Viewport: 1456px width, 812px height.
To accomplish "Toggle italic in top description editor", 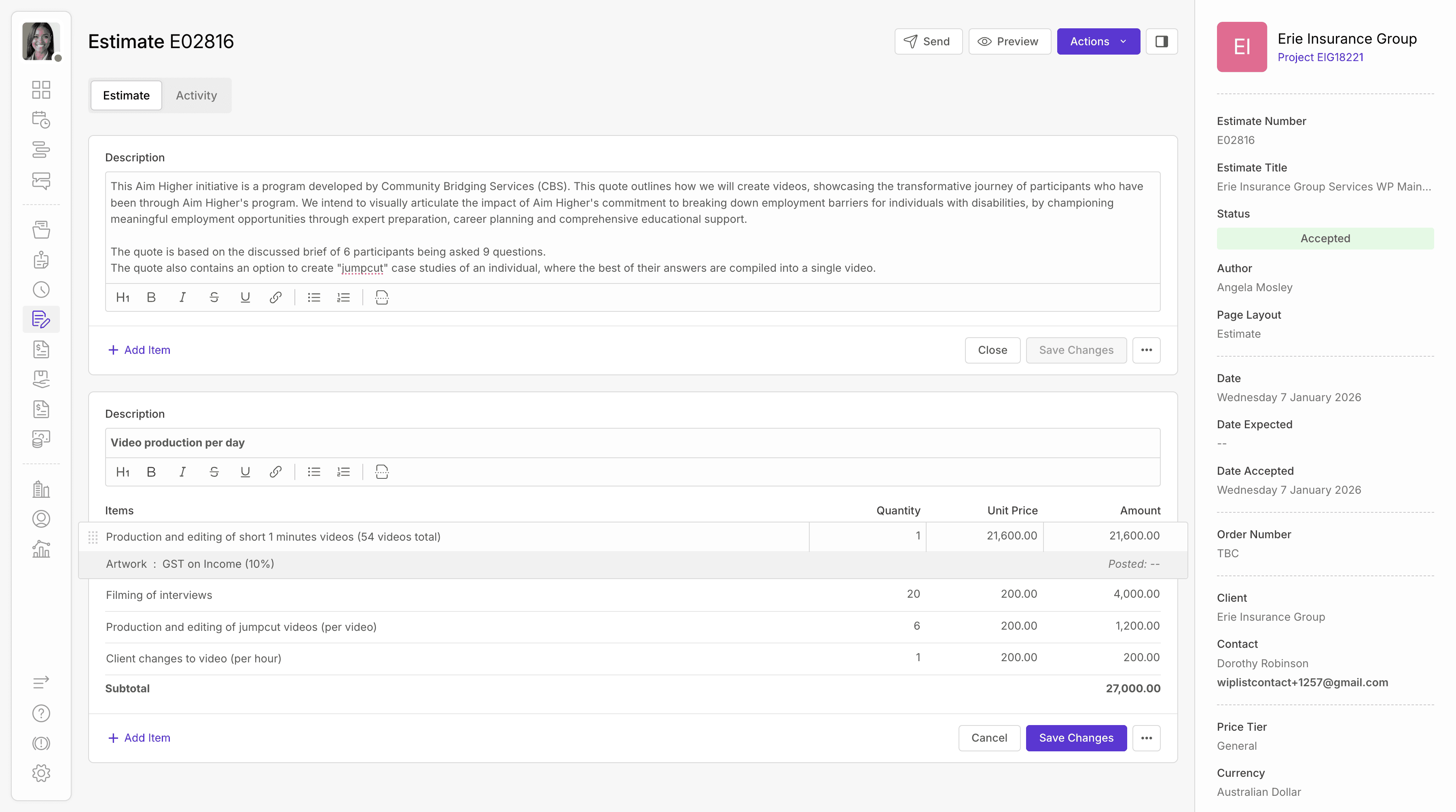I will coord(182,297).
